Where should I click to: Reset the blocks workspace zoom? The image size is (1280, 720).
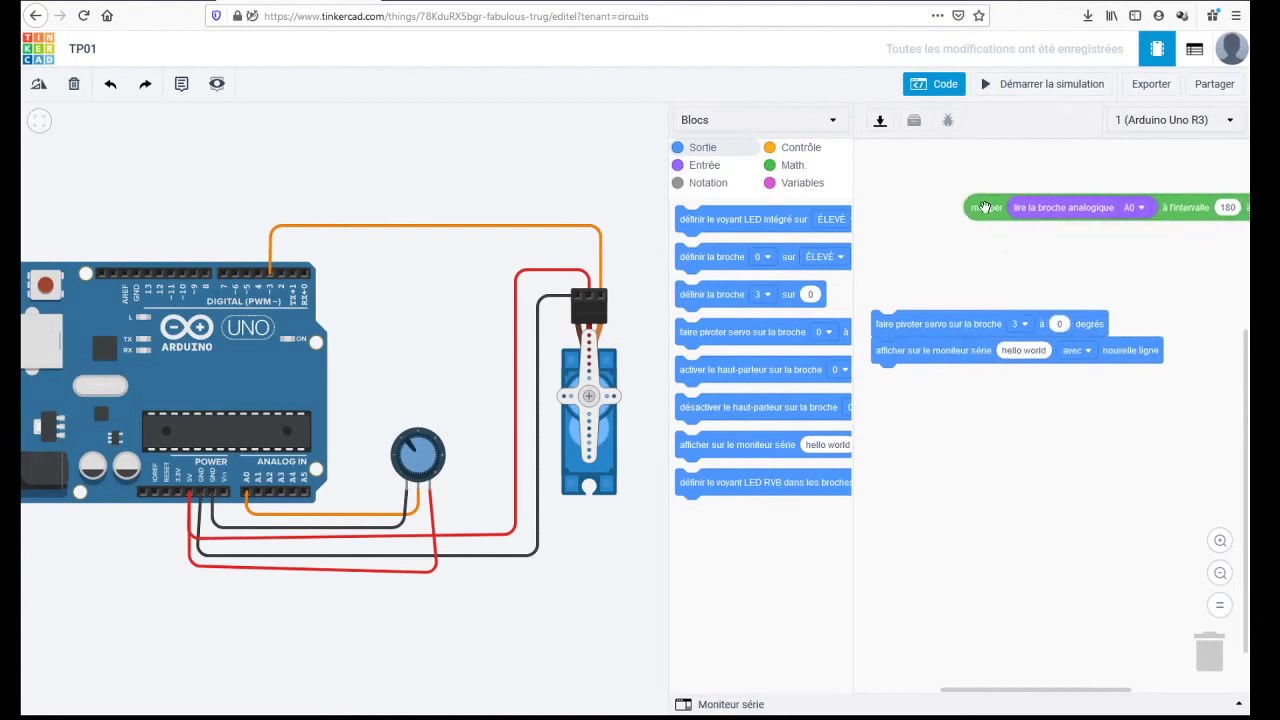(x=1220, y=605)
